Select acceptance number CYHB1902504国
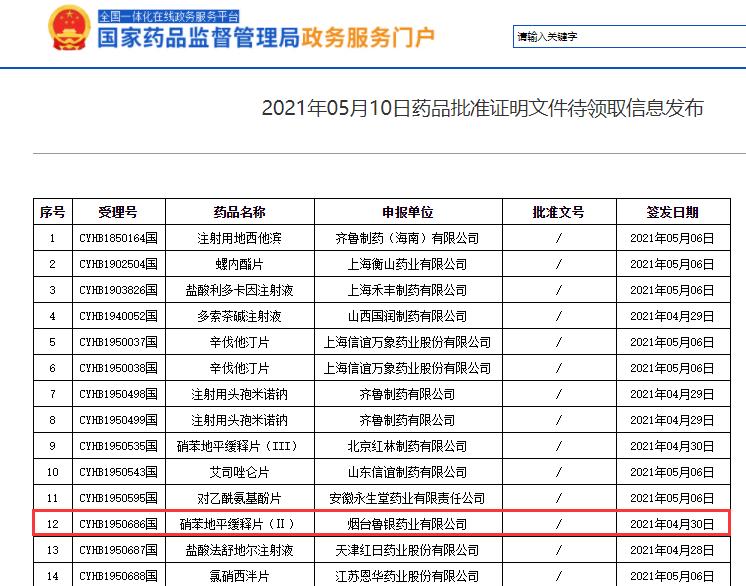This screenshot has height=586, width=746. click(118, 264)
